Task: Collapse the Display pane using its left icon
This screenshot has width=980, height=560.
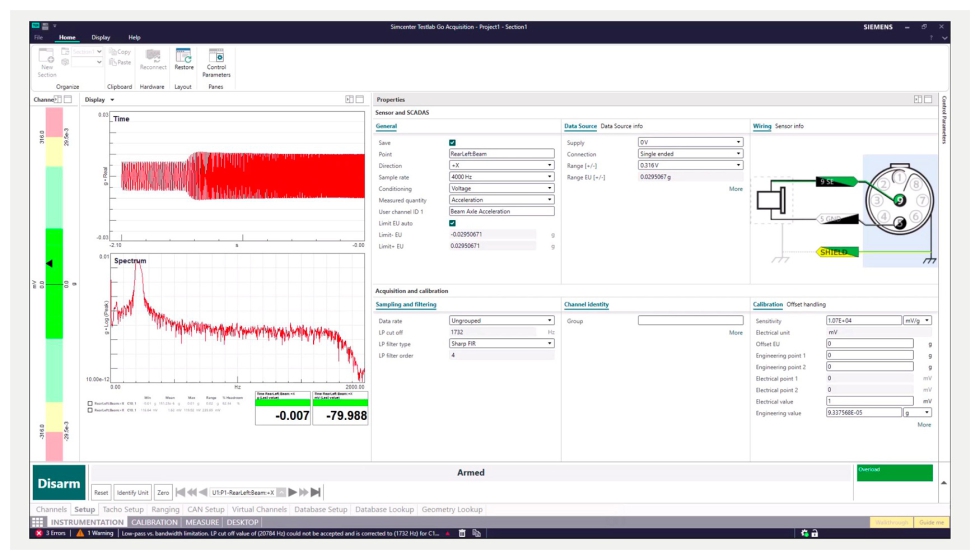Action: pyautogui.click(x=349, y=99)
